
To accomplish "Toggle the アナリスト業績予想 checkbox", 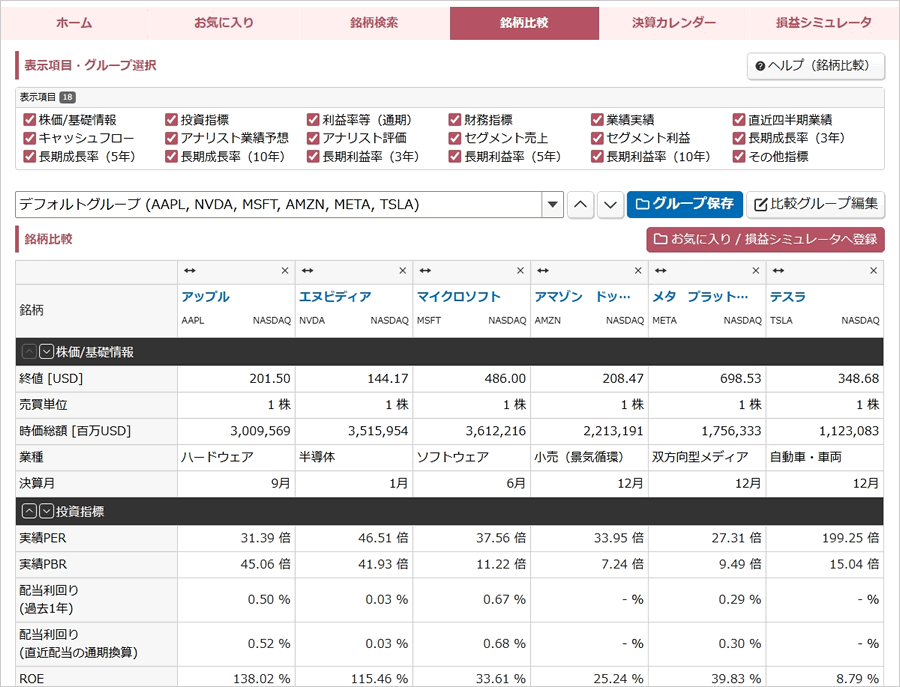I will click(171, 138).
